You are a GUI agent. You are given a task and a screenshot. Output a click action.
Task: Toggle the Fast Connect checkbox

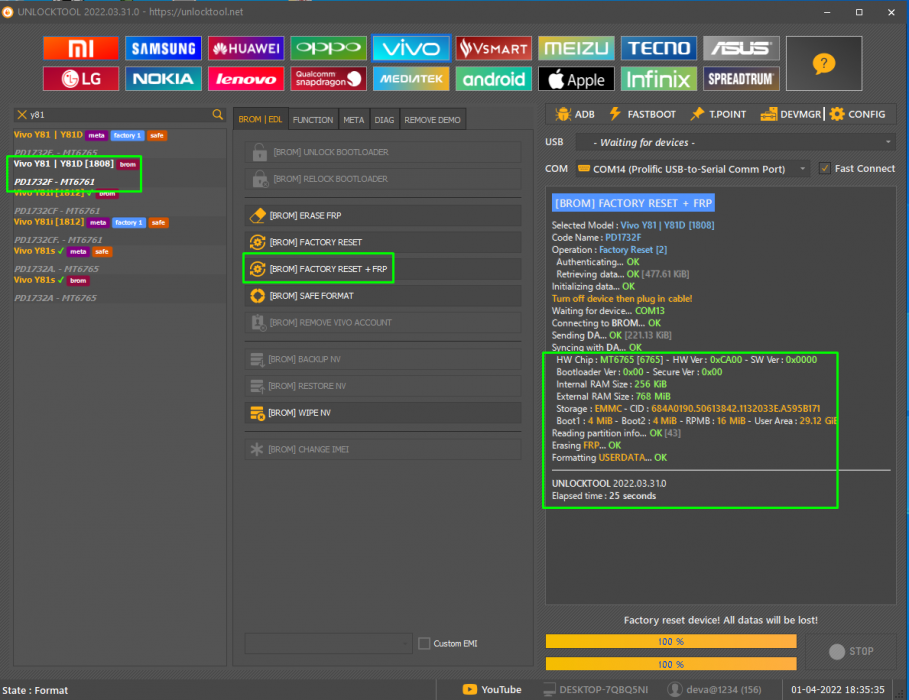[824, 169]
